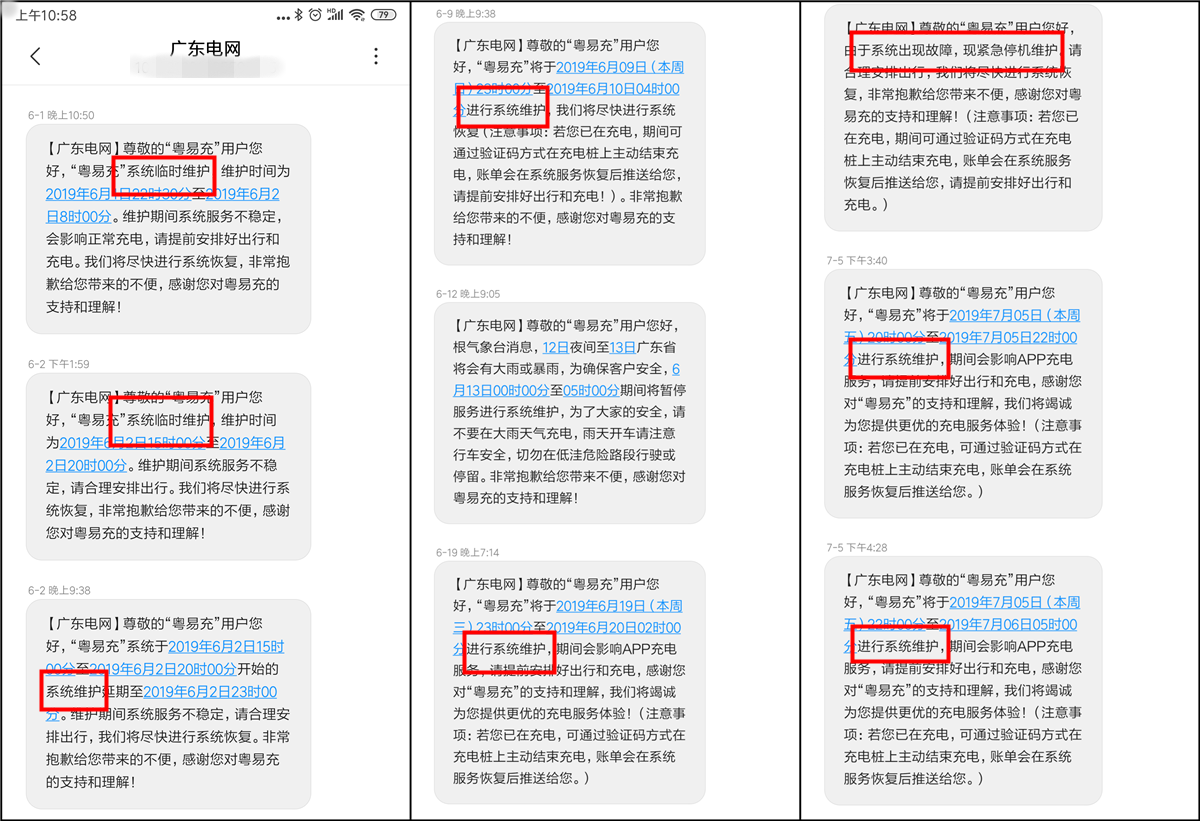The width and height of the screenshot is (1200, 821).
Task: Tap the 6-2 下午1:59 timestamp
Action: tap(59, 364)
